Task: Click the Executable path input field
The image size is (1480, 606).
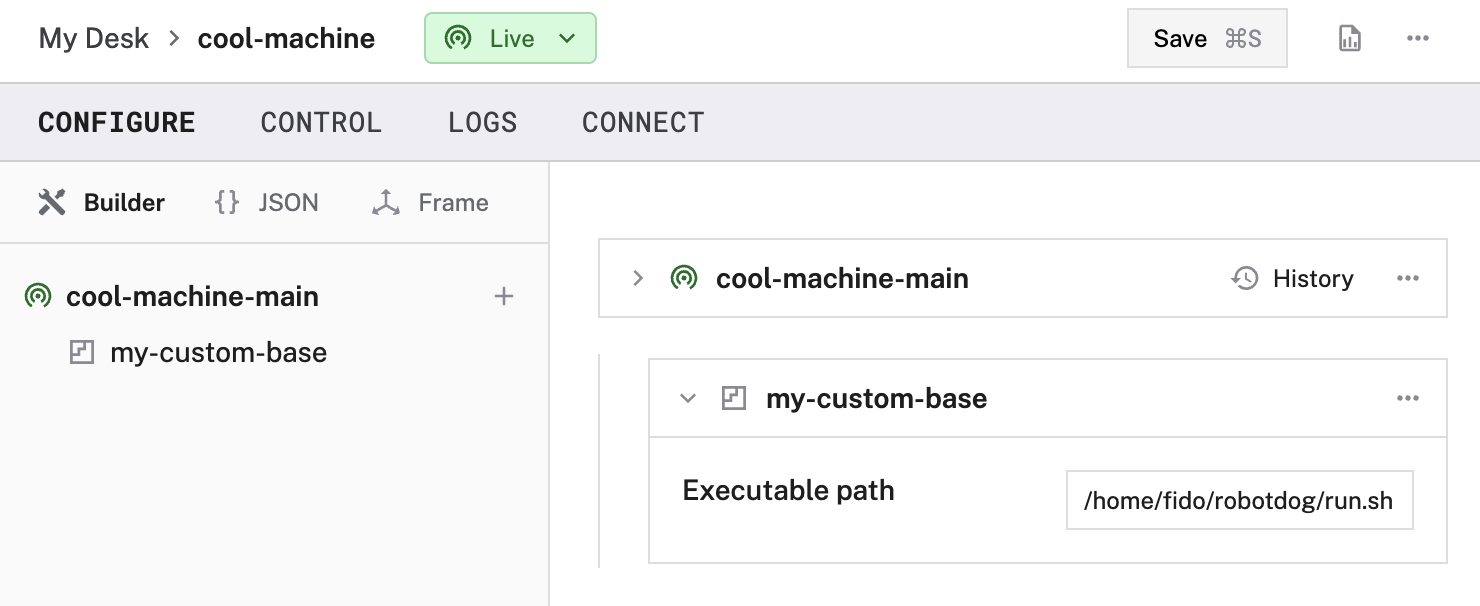Action: [1239, 500]
